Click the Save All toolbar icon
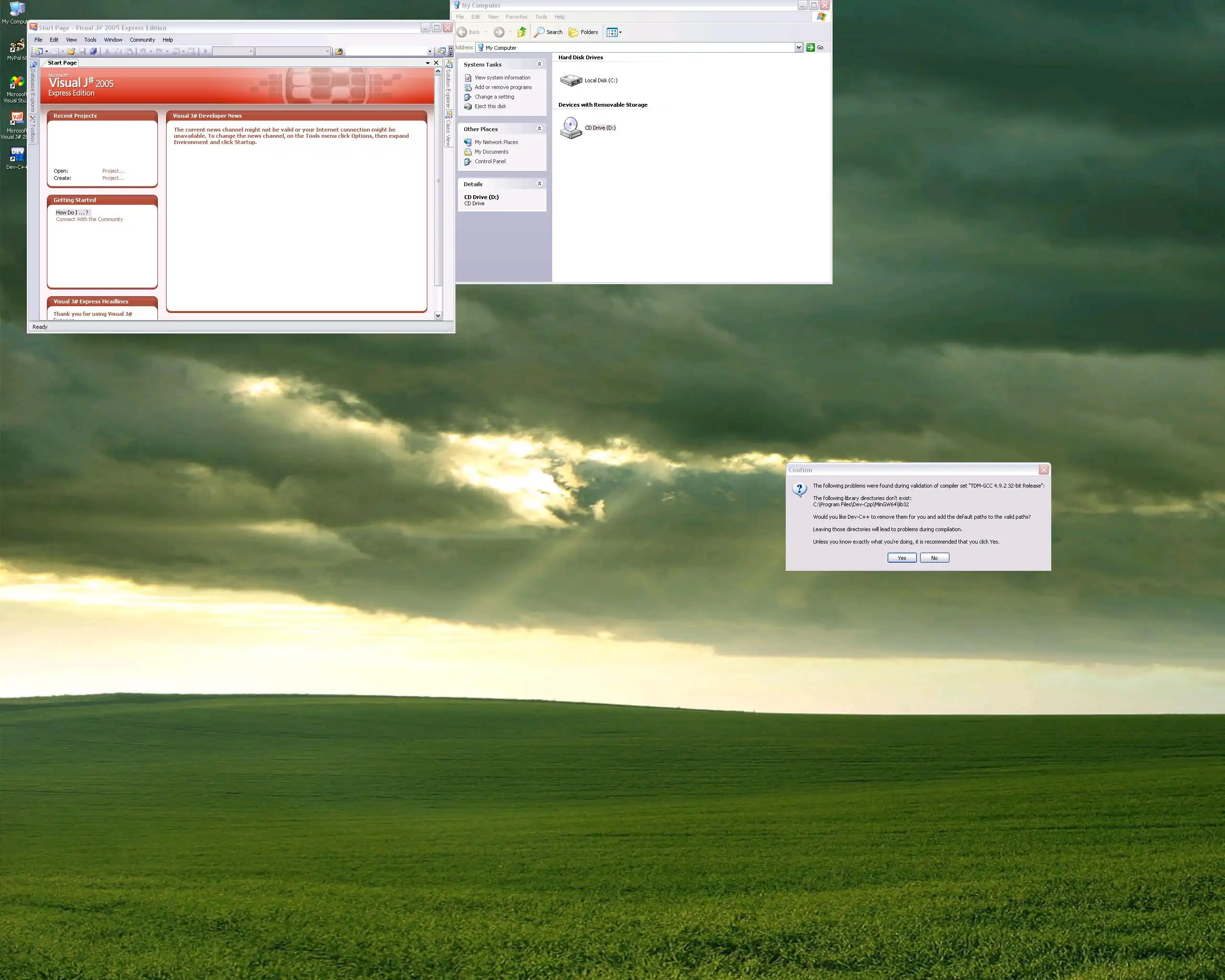 coord(93,51)
